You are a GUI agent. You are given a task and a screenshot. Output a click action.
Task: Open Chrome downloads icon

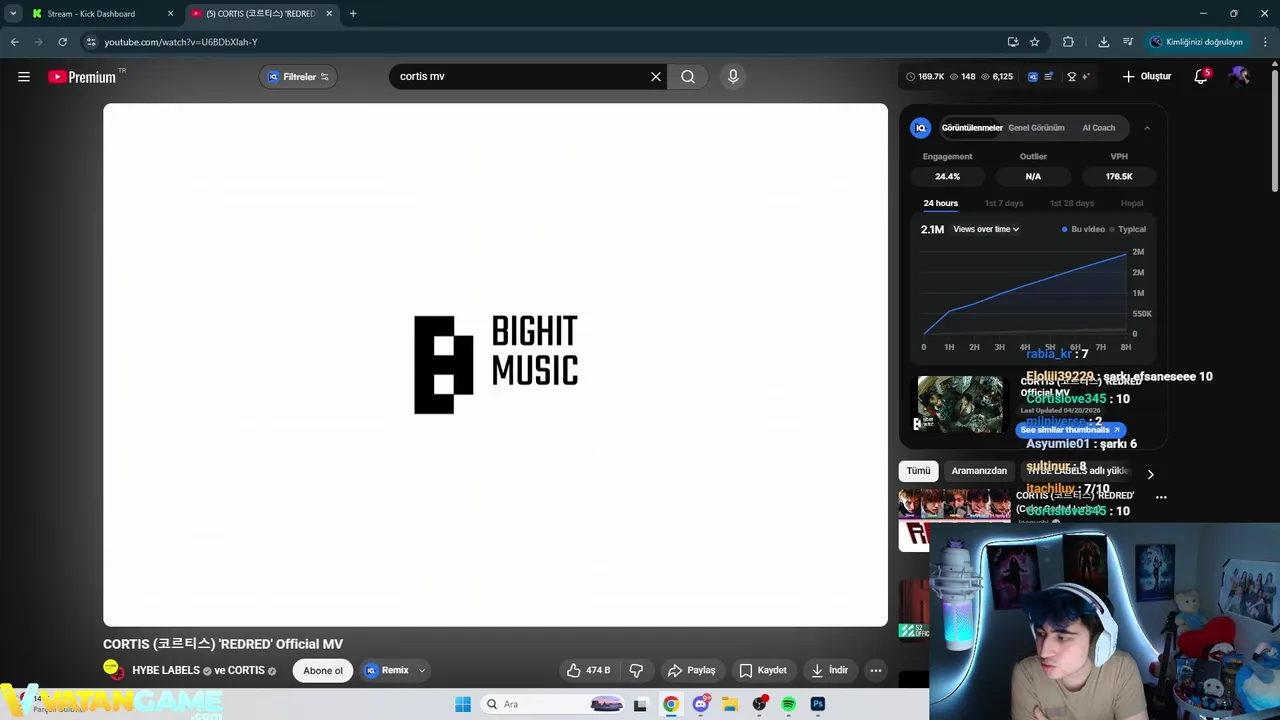click(x=1104, y=42)
